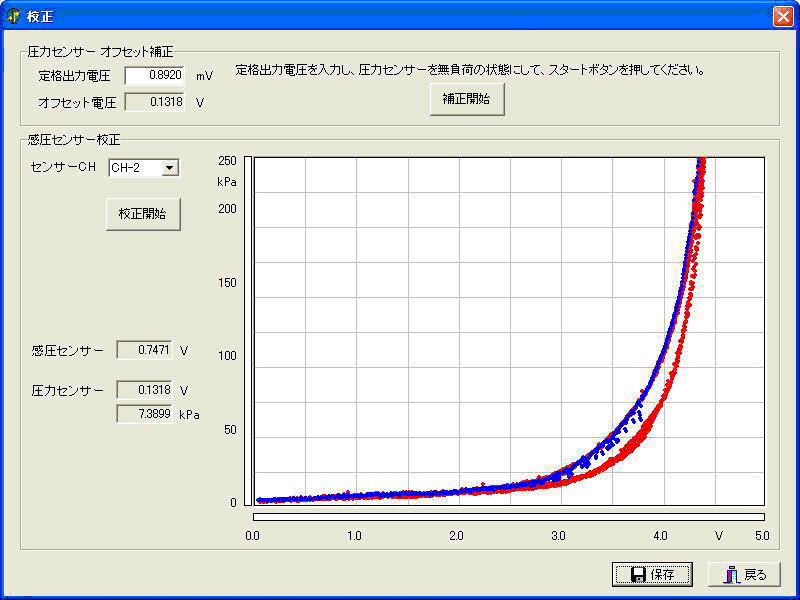Click the 7.3899 kPa pressure readout

pyautogui.click(x=146, y=413)
